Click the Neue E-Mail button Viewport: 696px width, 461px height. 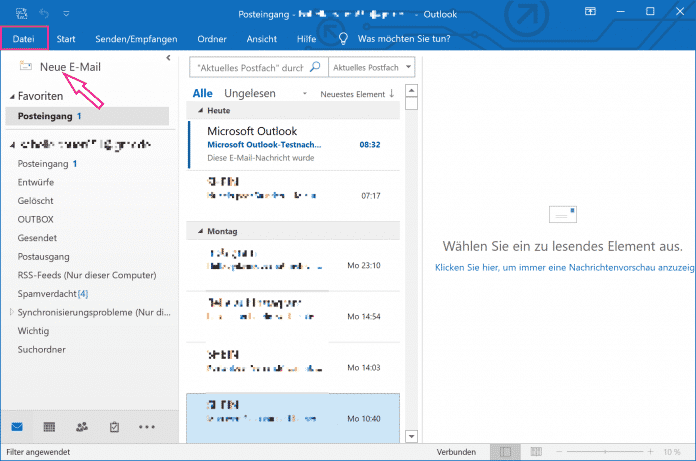click(x=60, y=67)
